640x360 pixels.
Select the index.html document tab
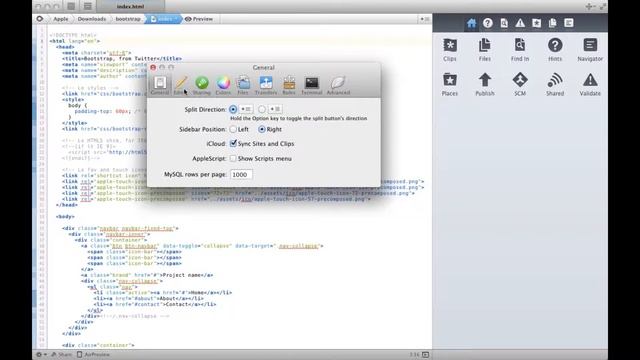[131, 7]
